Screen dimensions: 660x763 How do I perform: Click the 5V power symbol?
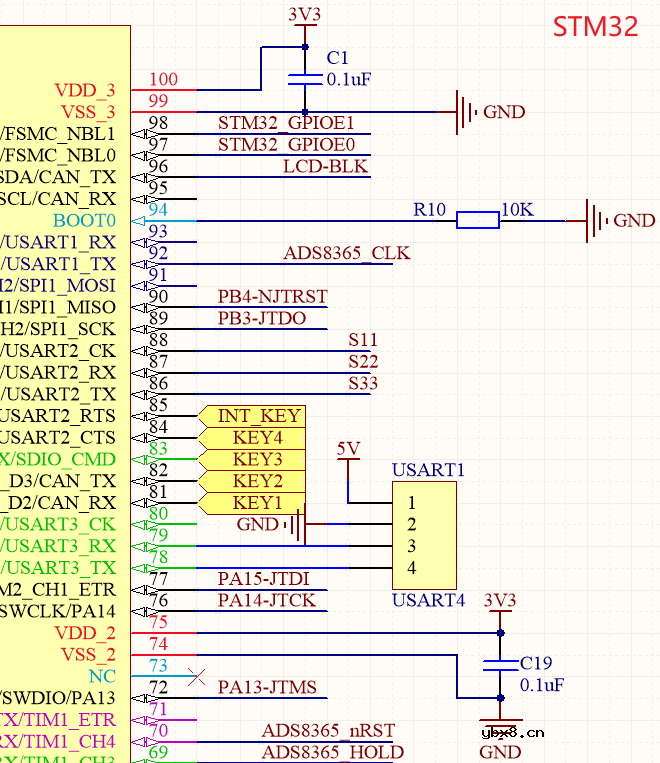(x=348, y=451)
